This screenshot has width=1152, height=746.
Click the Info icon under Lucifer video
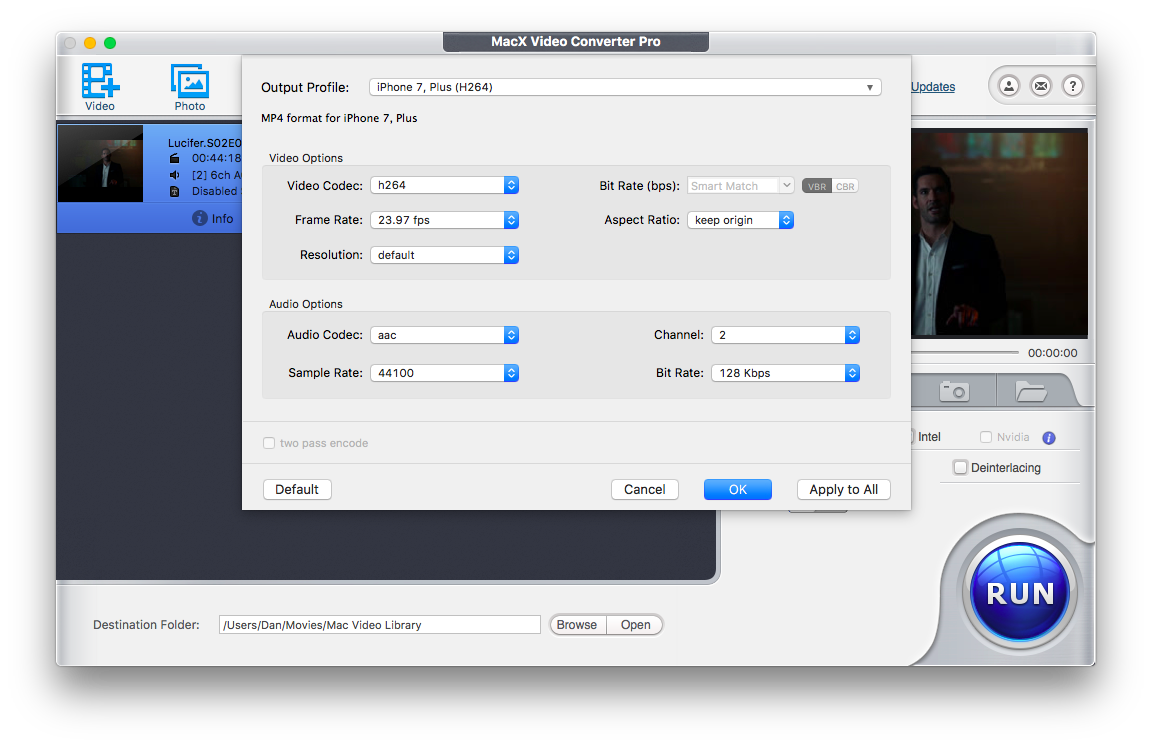pos(200,218)
